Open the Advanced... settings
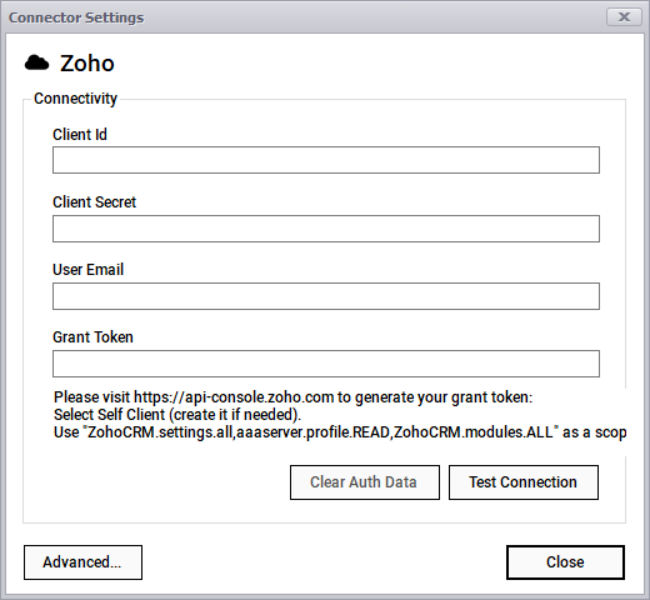Screen dimensions: 650x600 click(82, 562)
